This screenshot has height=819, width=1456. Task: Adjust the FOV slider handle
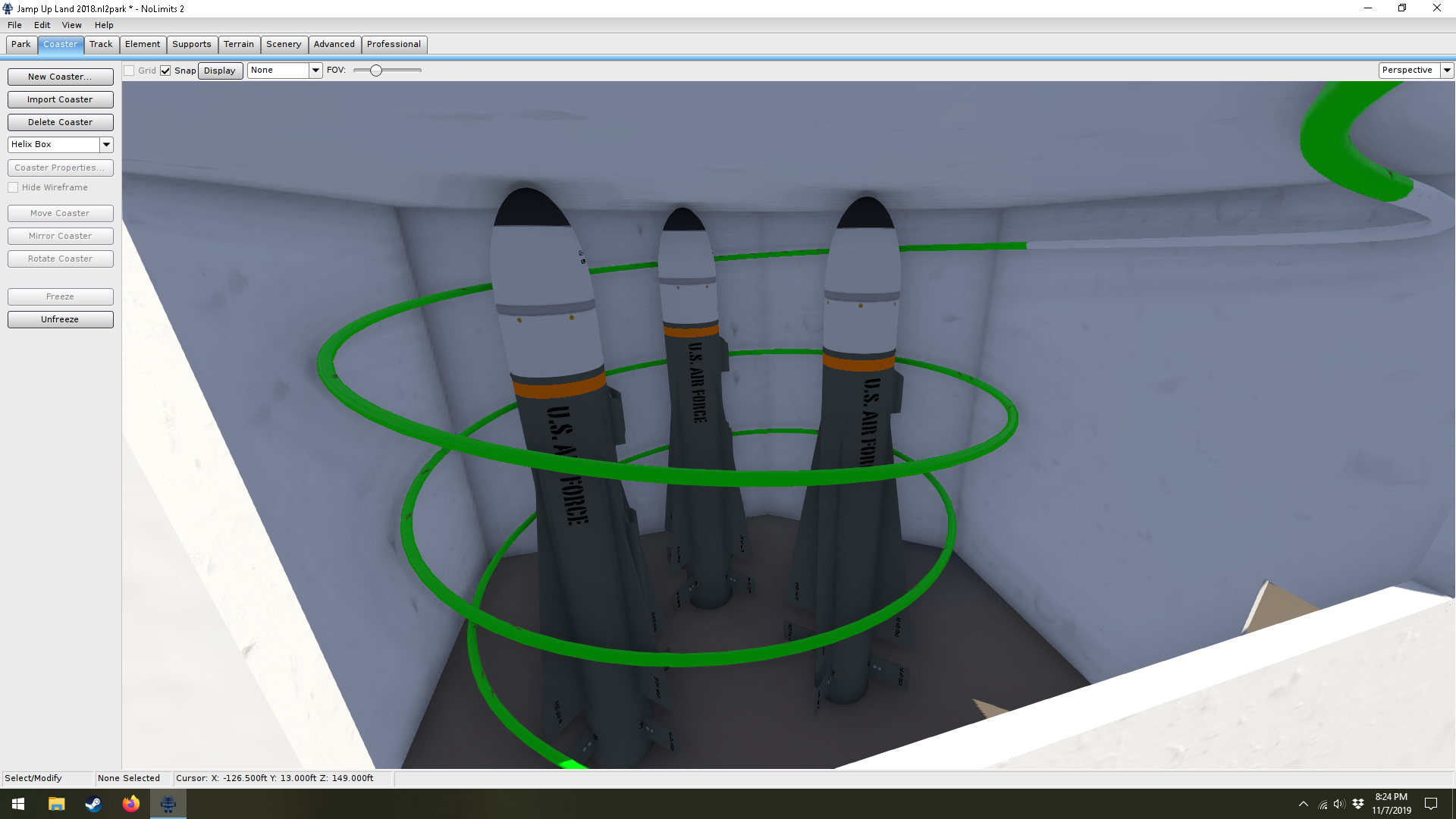click(x=376, y=71)
